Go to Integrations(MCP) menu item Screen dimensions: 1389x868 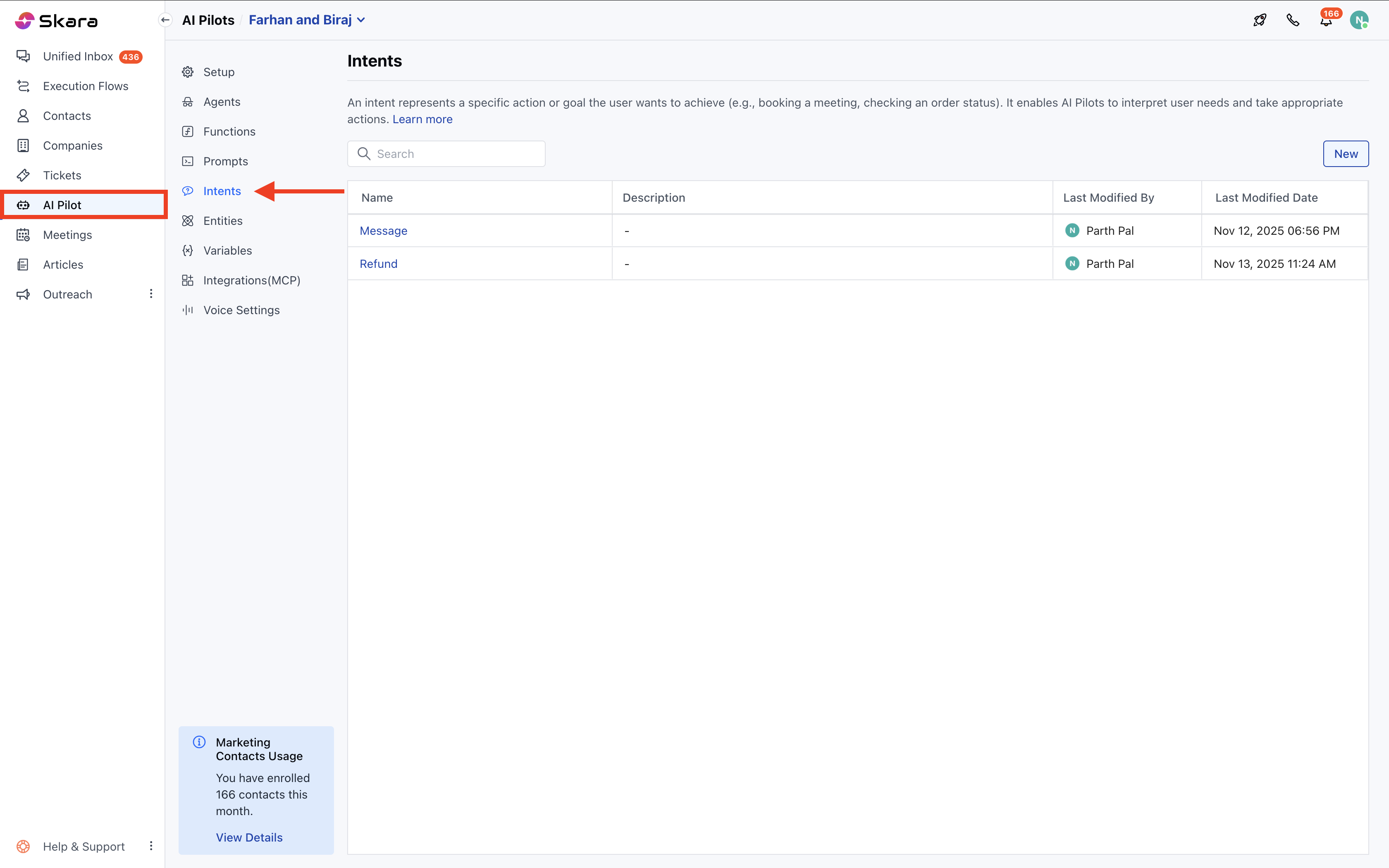251,280
